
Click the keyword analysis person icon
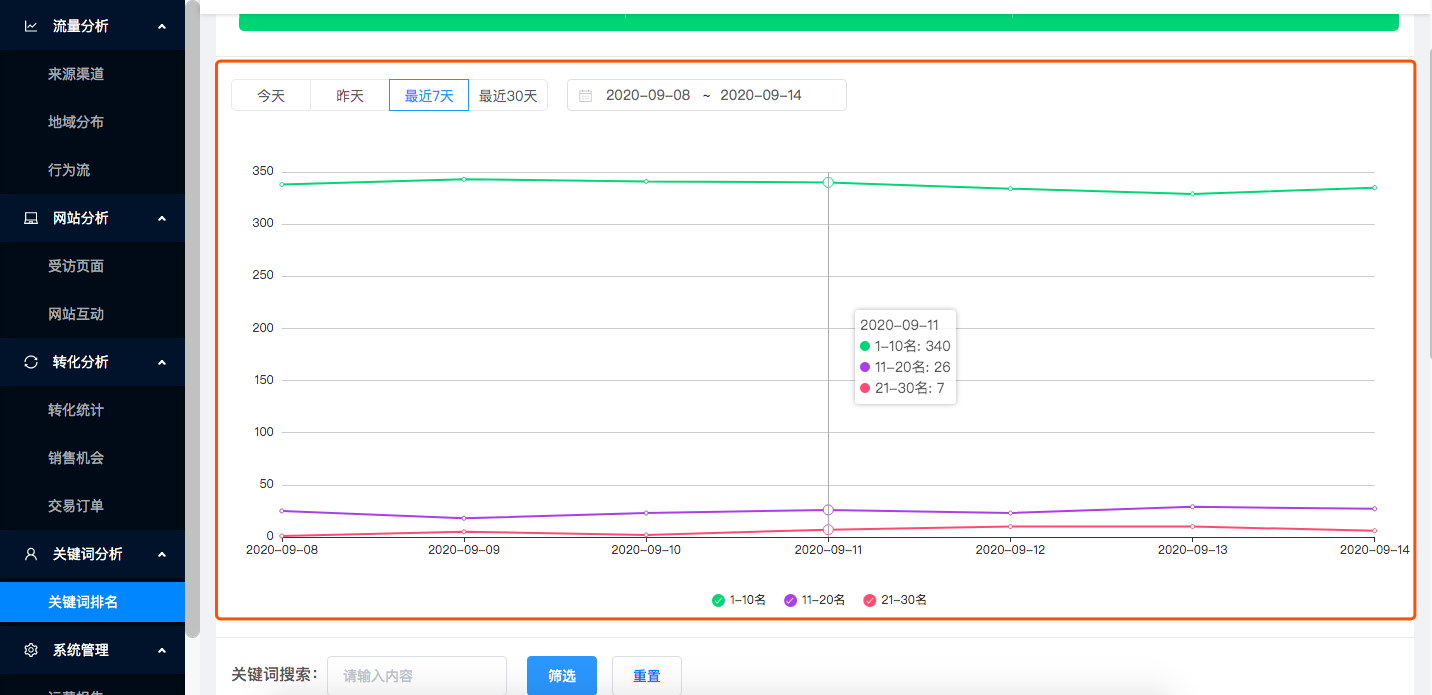pyautogui.click(x=31, y=554)
